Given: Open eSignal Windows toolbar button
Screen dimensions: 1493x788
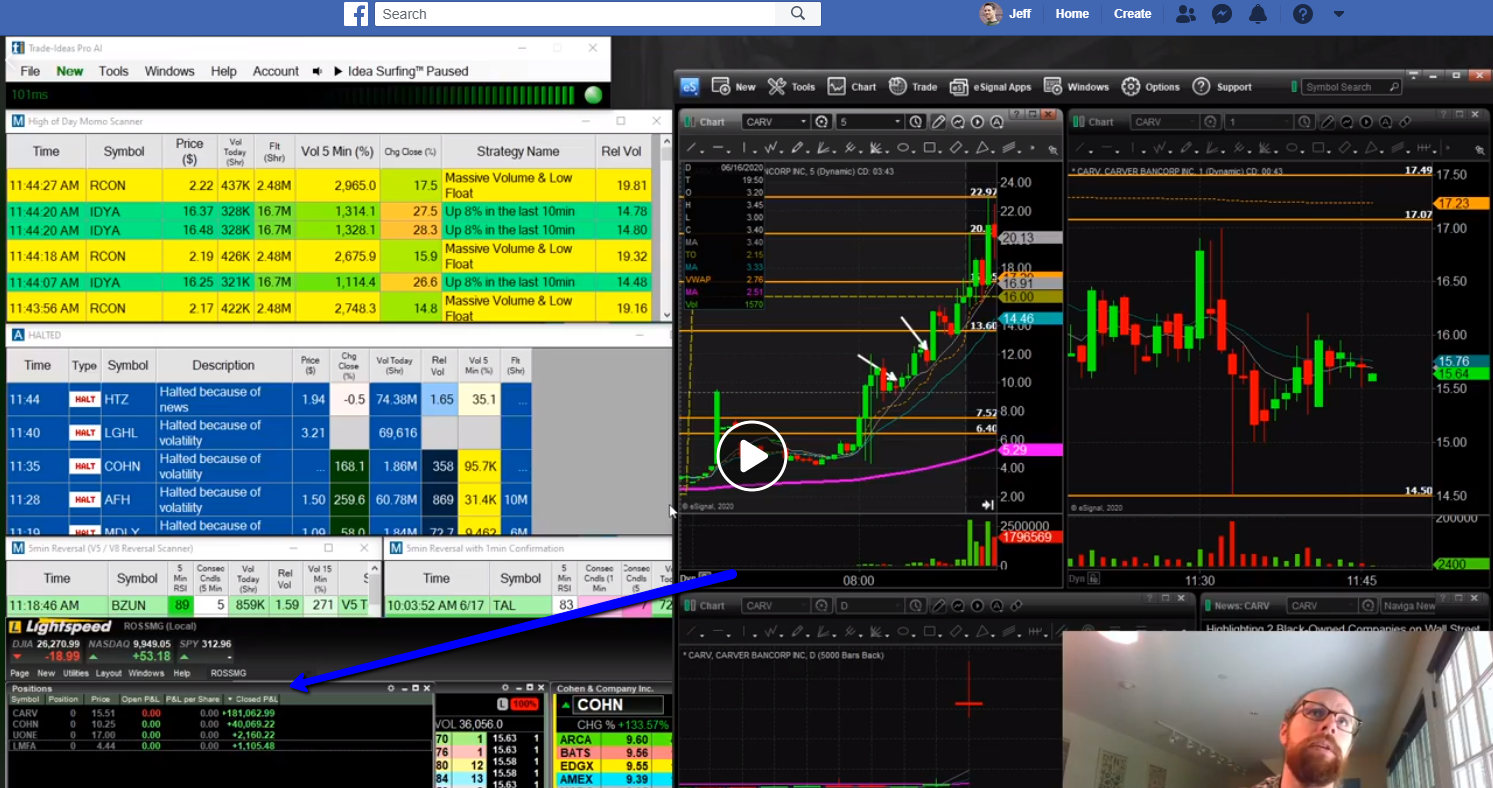Looking at the screenshot, I should 1076,87.
